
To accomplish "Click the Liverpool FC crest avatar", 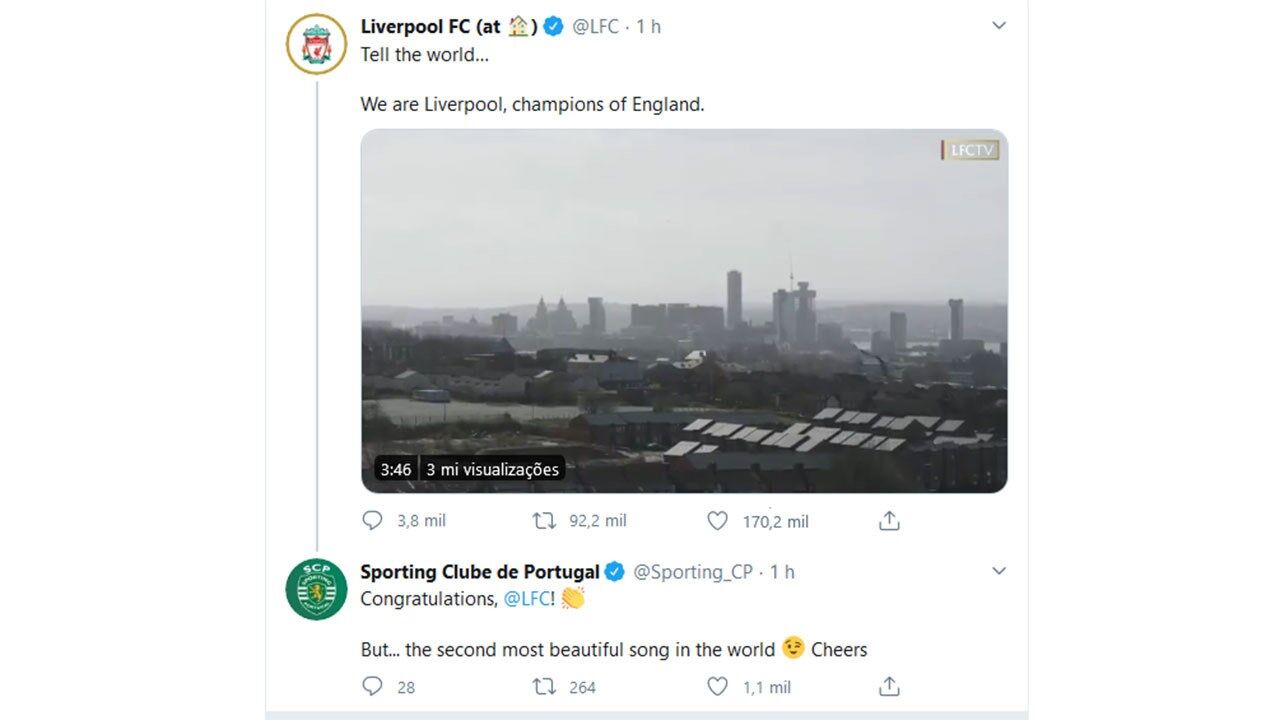I will pyautogui.click(x=316, y=45).
